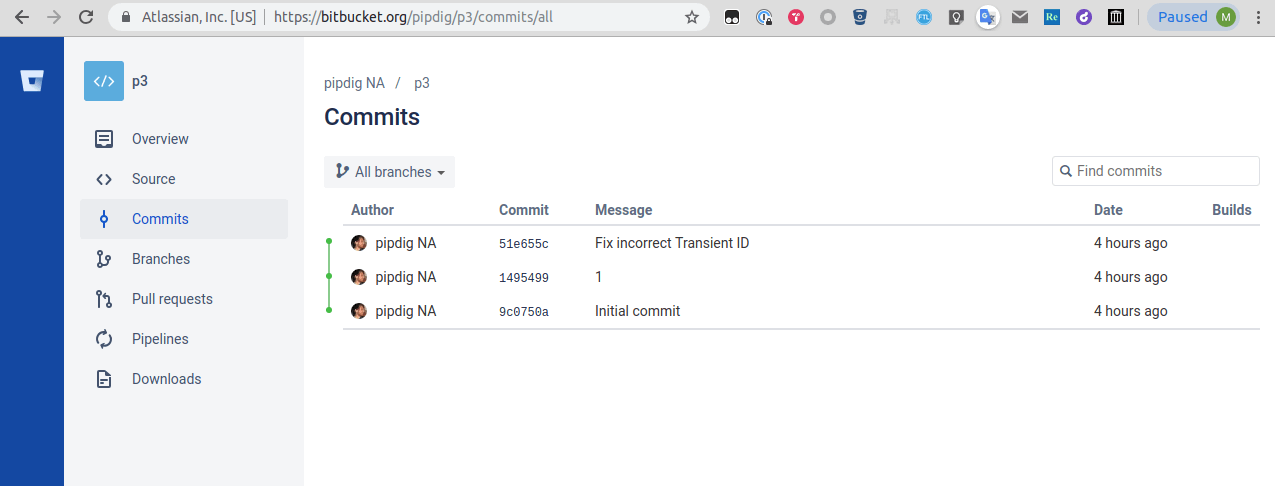Viewport: 1275px width, 486px height.
Task: Click the p3 repository code icon
Action: (x=104, y=81)
